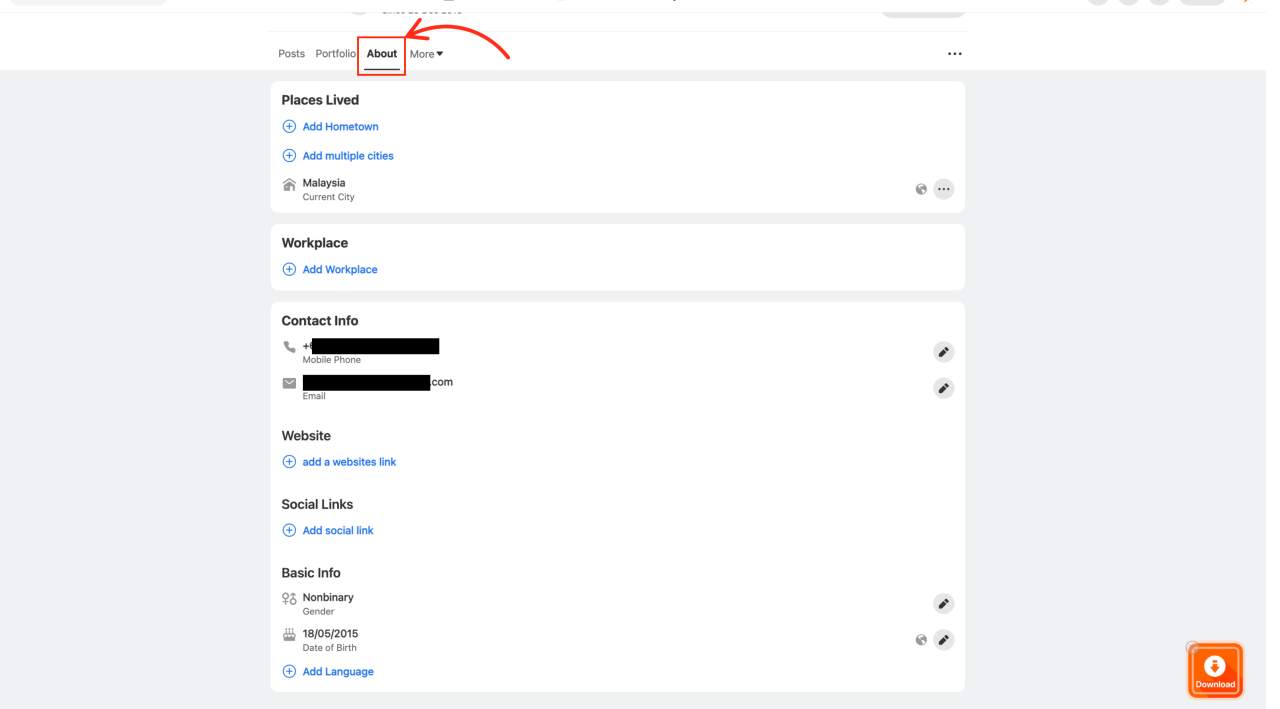1280x709 pixels.
Task: Select the About tab
Action: 382,54
